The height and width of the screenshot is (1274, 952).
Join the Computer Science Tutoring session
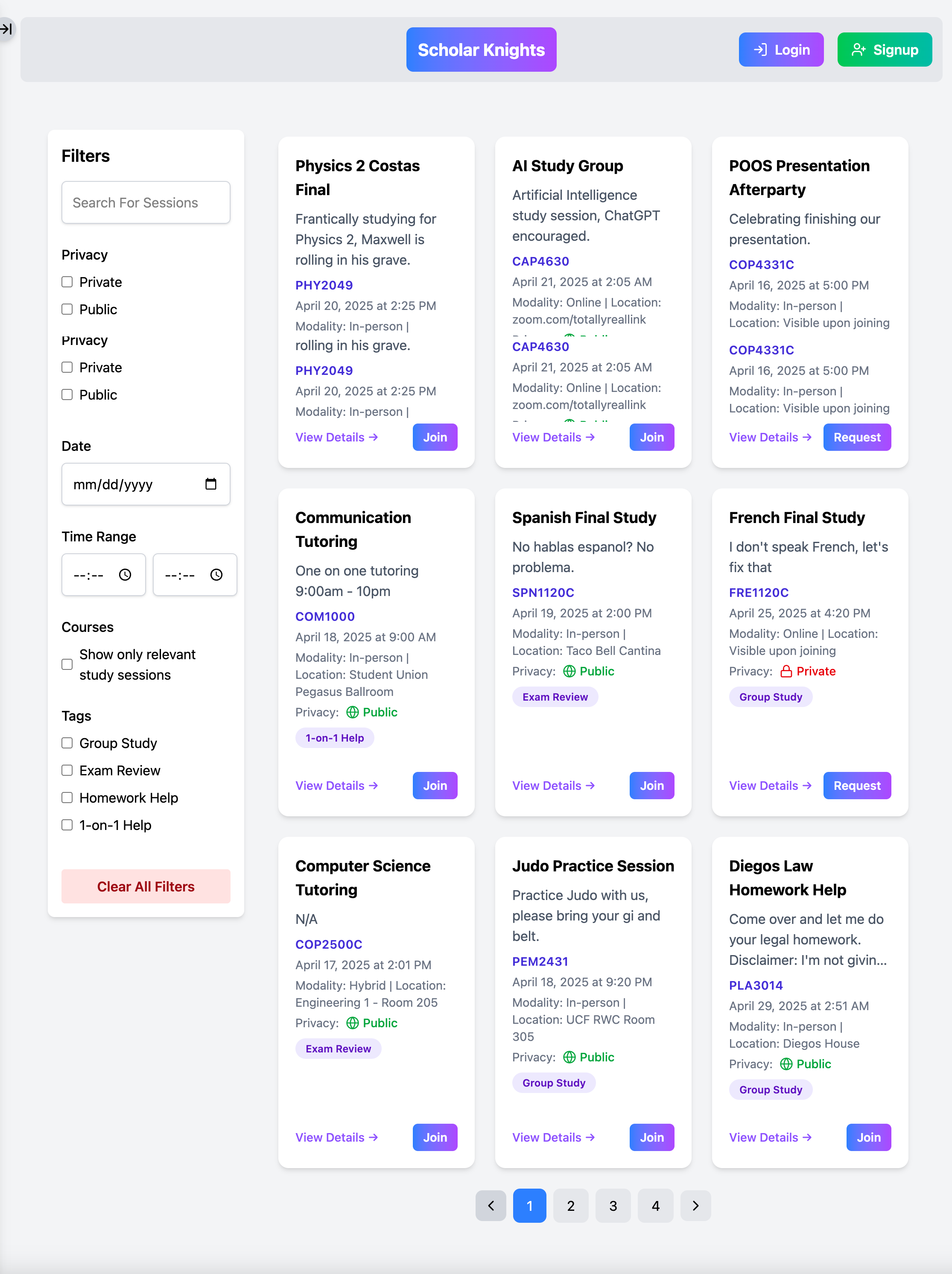click(435, 1137)
